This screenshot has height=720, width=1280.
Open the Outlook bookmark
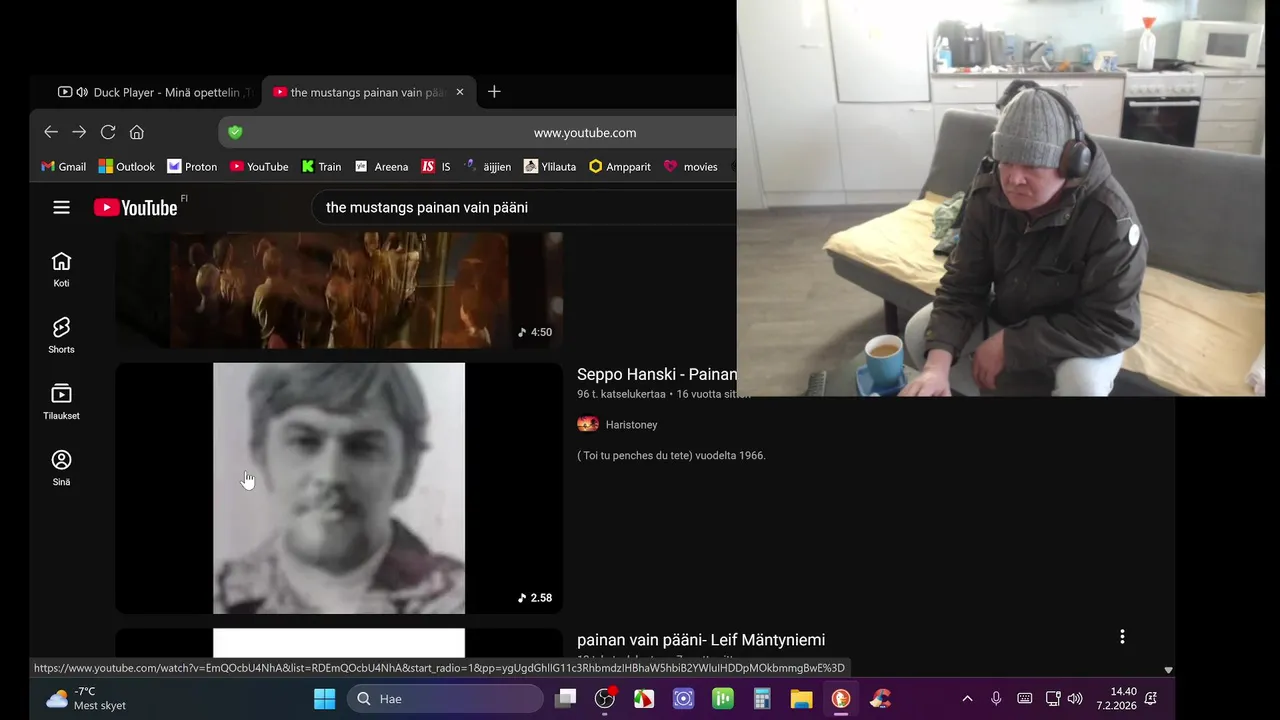126,167
